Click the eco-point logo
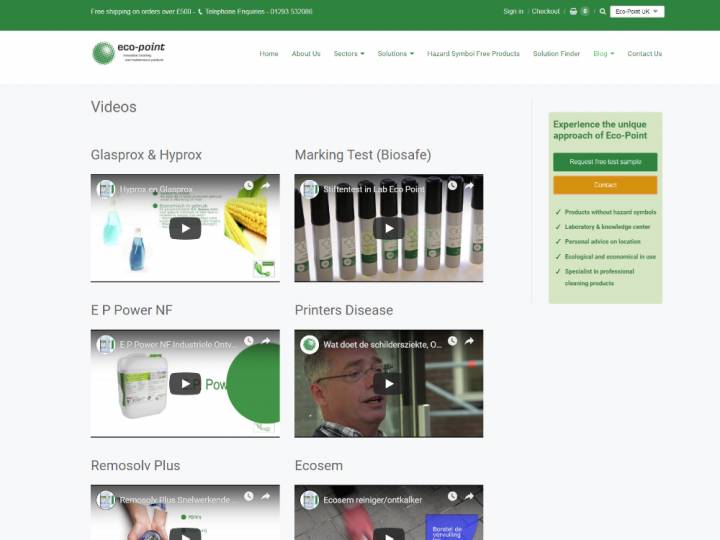720x540 pixels. (x=128, y=53)
